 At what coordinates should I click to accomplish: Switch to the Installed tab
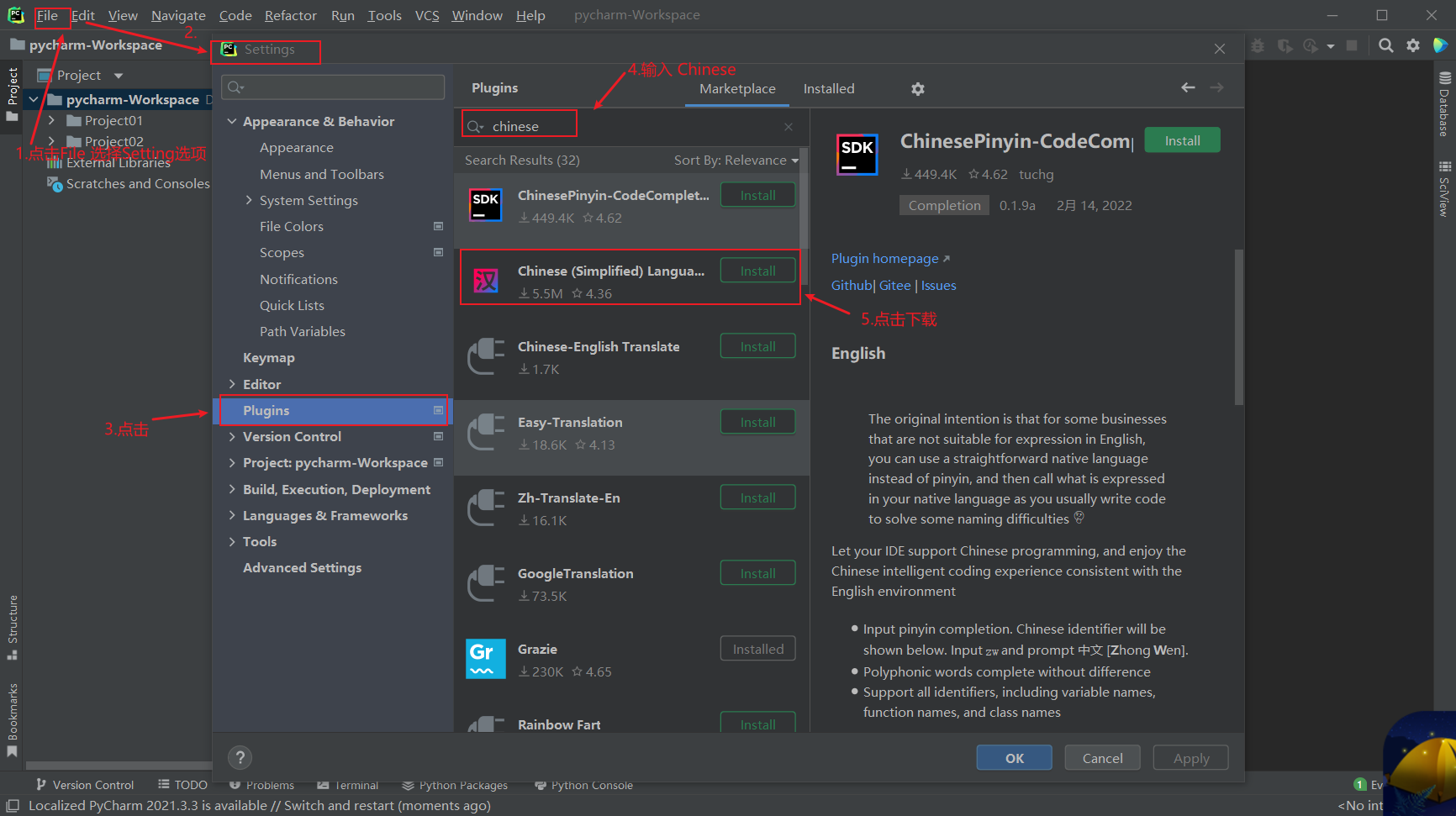[x=829, y=89]
